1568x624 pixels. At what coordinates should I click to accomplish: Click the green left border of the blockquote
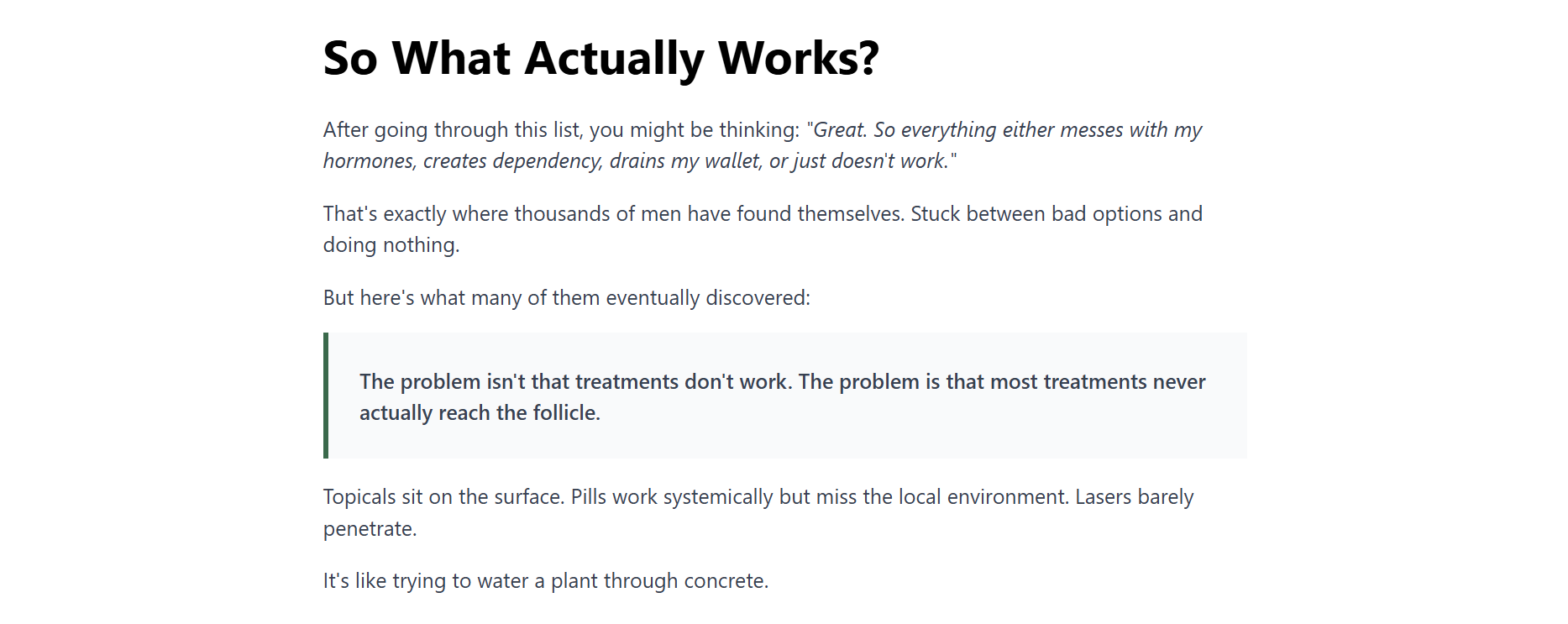(326, 396)
